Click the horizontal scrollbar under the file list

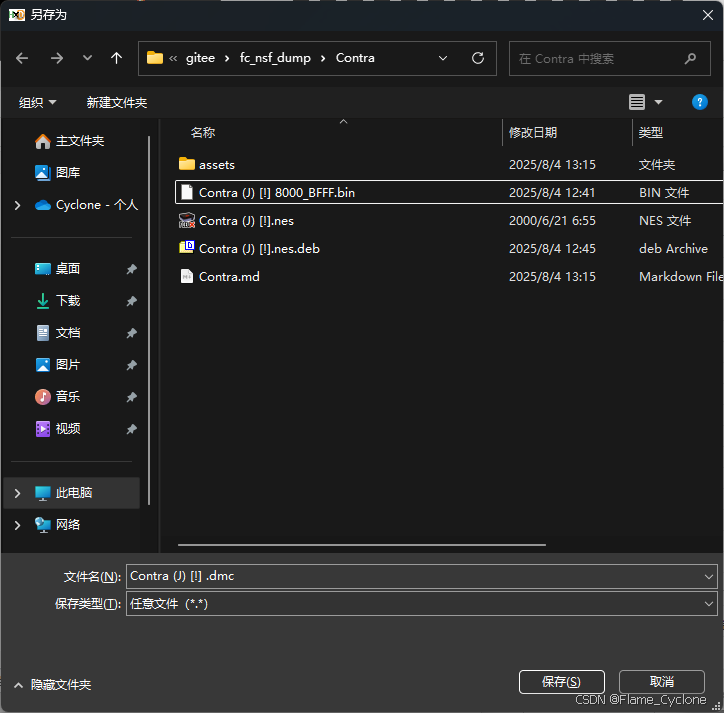[362, 545]
